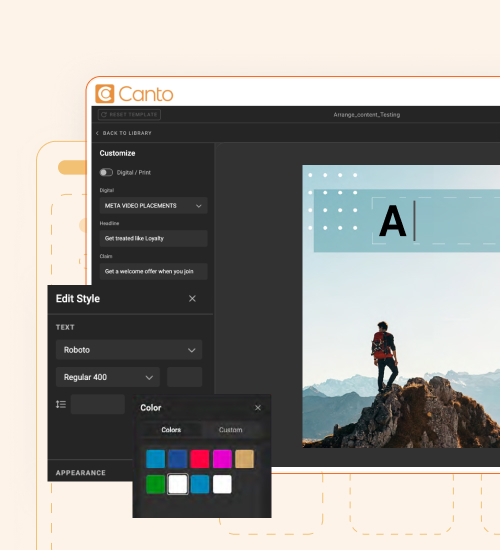Switch to the Custom tab

coord(231,430)
